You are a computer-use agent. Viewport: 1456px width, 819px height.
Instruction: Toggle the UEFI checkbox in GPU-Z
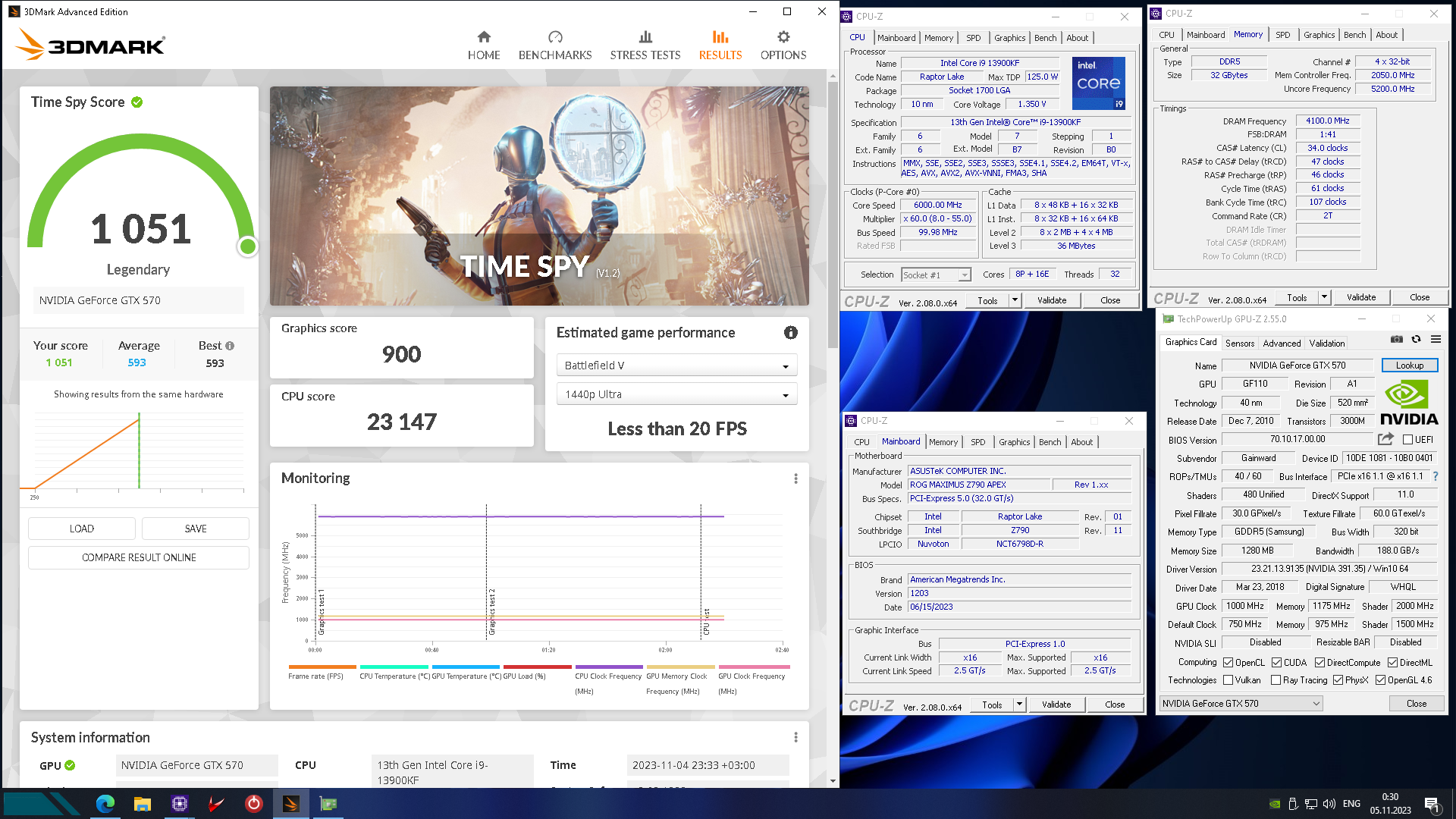point(1407,440)
